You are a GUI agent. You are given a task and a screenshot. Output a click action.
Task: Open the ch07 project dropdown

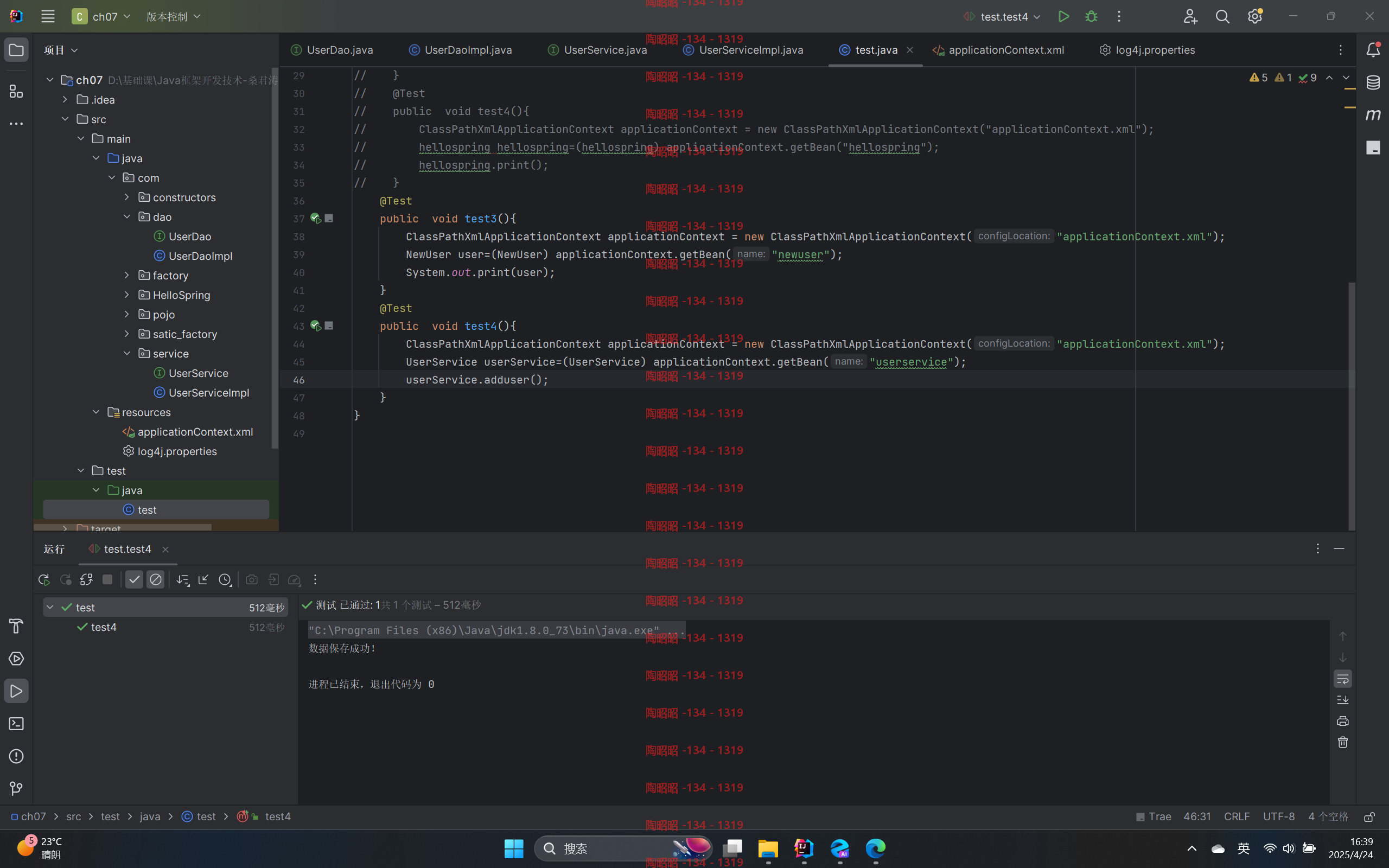[x=101, y=17]
